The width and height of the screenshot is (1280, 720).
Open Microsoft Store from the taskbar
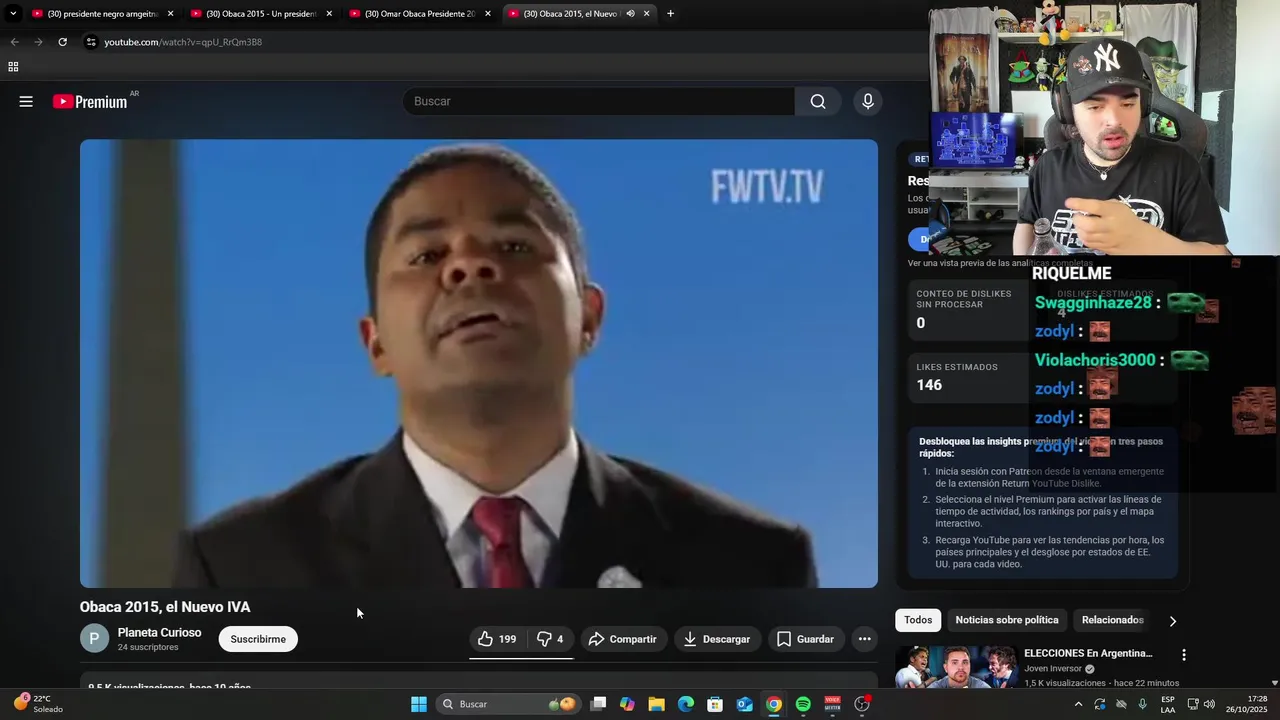point(715,704)
